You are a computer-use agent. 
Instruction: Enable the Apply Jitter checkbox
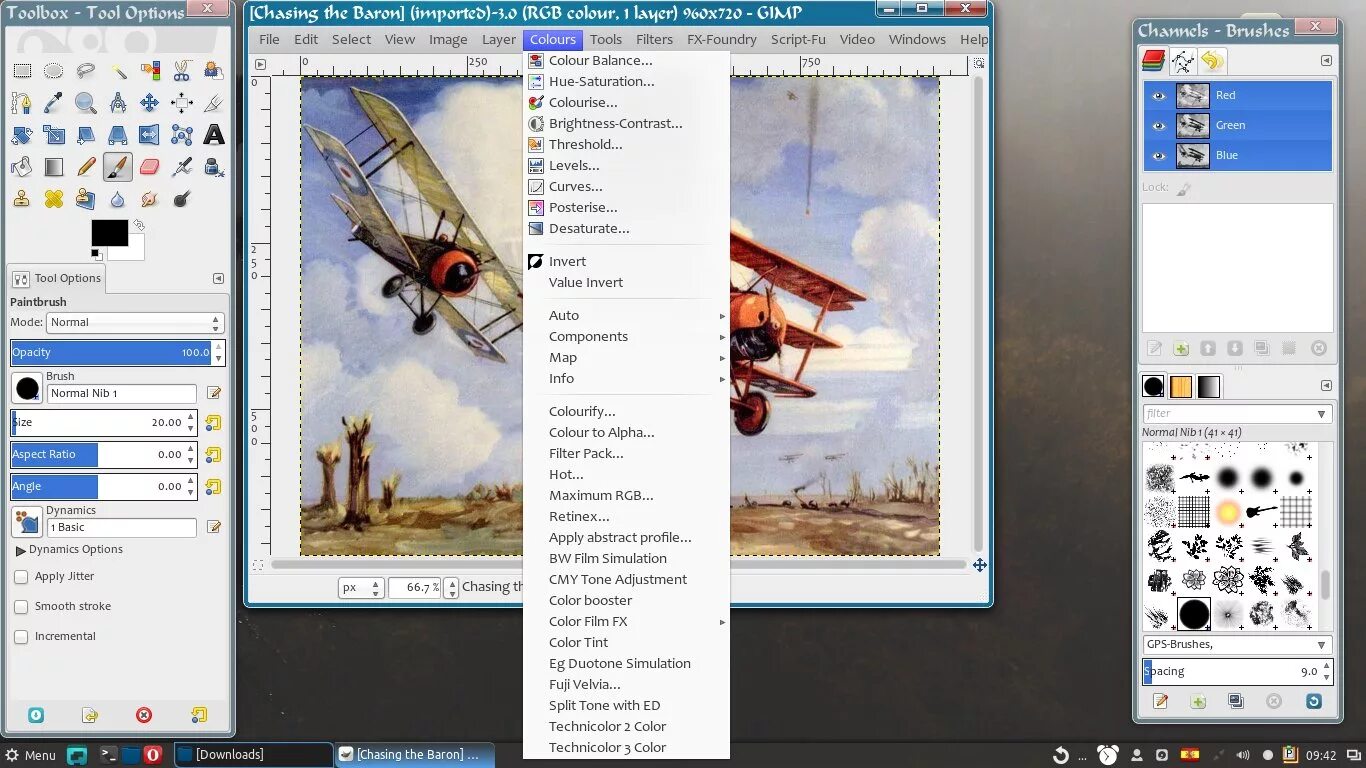pos(21,577)
